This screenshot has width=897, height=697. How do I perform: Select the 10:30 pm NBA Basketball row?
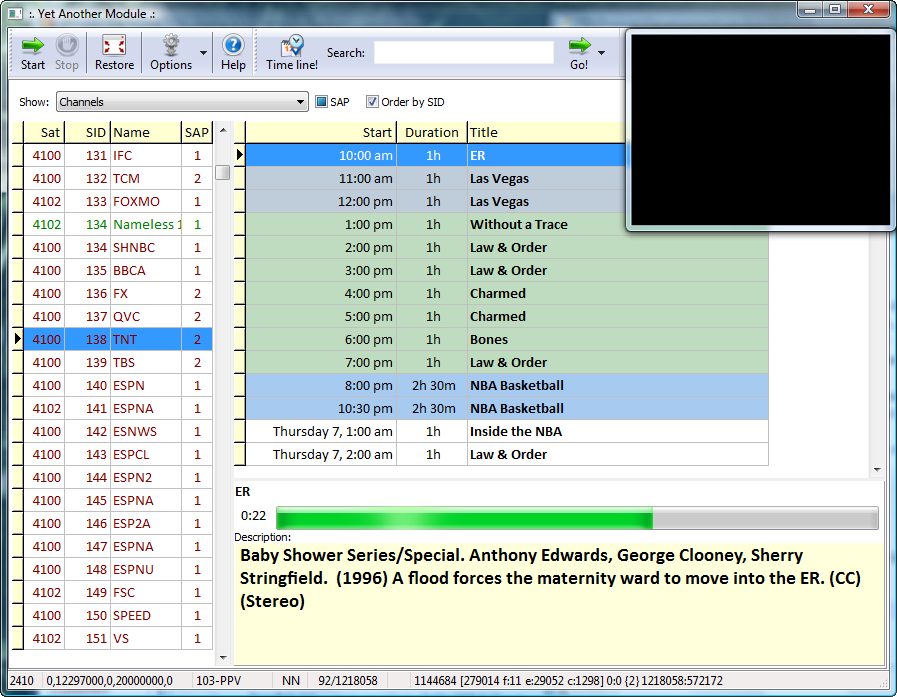(x=507, y=409)
